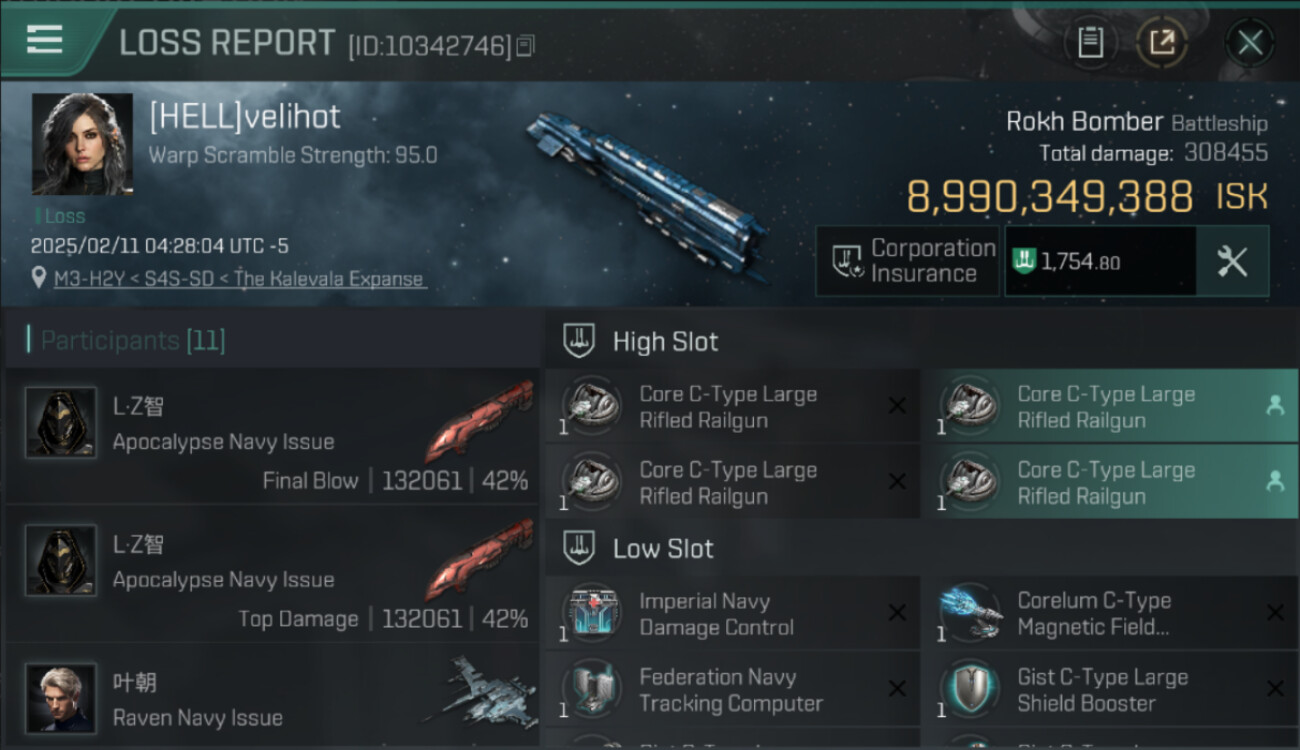1300x750 pixels.
Task: Open the clipboard notes icon
Action: pos(1090,42)
